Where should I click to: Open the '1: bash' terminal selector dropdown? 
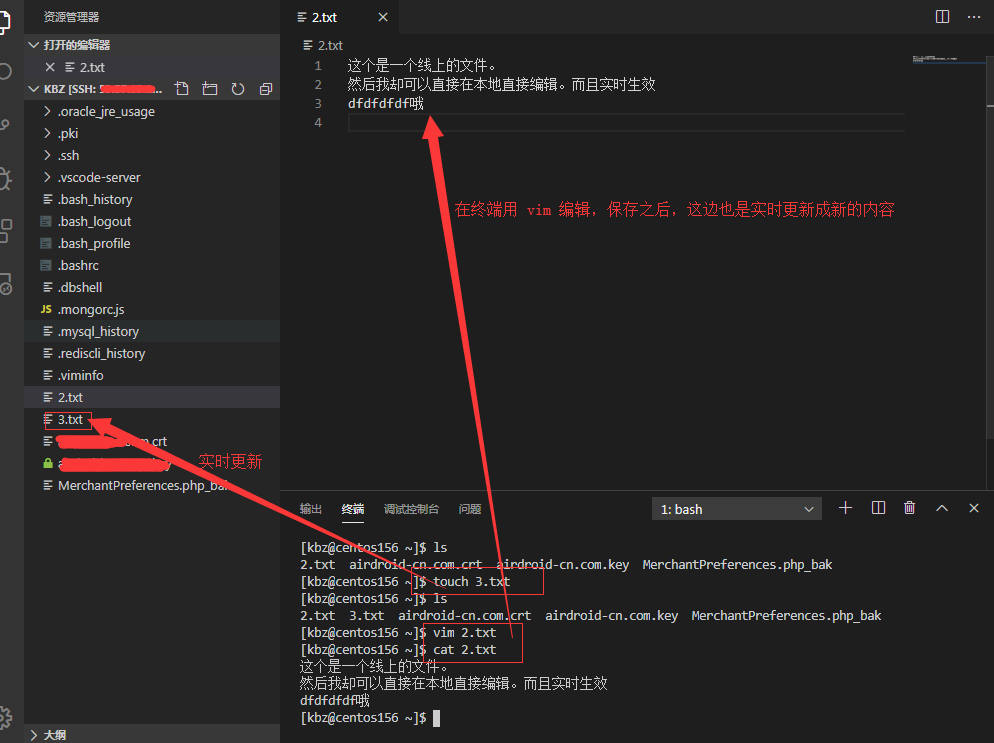pos(737,508)
